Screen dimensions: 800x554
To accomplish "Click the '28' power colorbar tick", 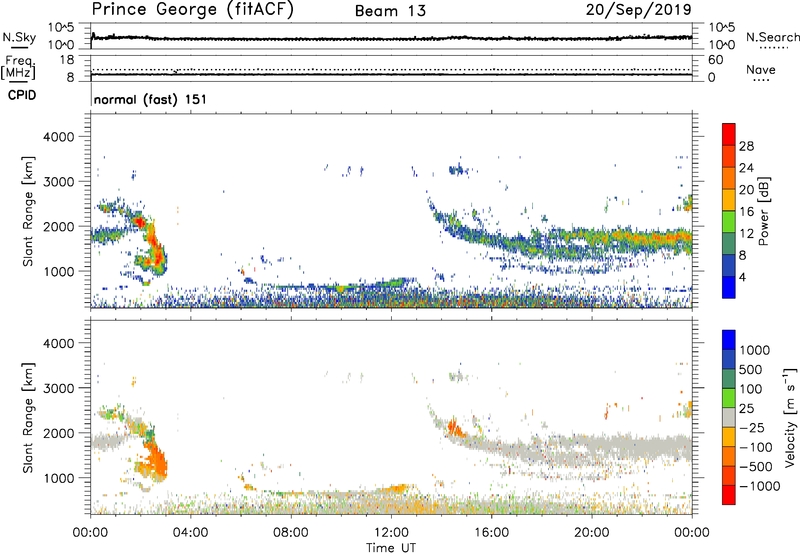I will coord(746,146).
